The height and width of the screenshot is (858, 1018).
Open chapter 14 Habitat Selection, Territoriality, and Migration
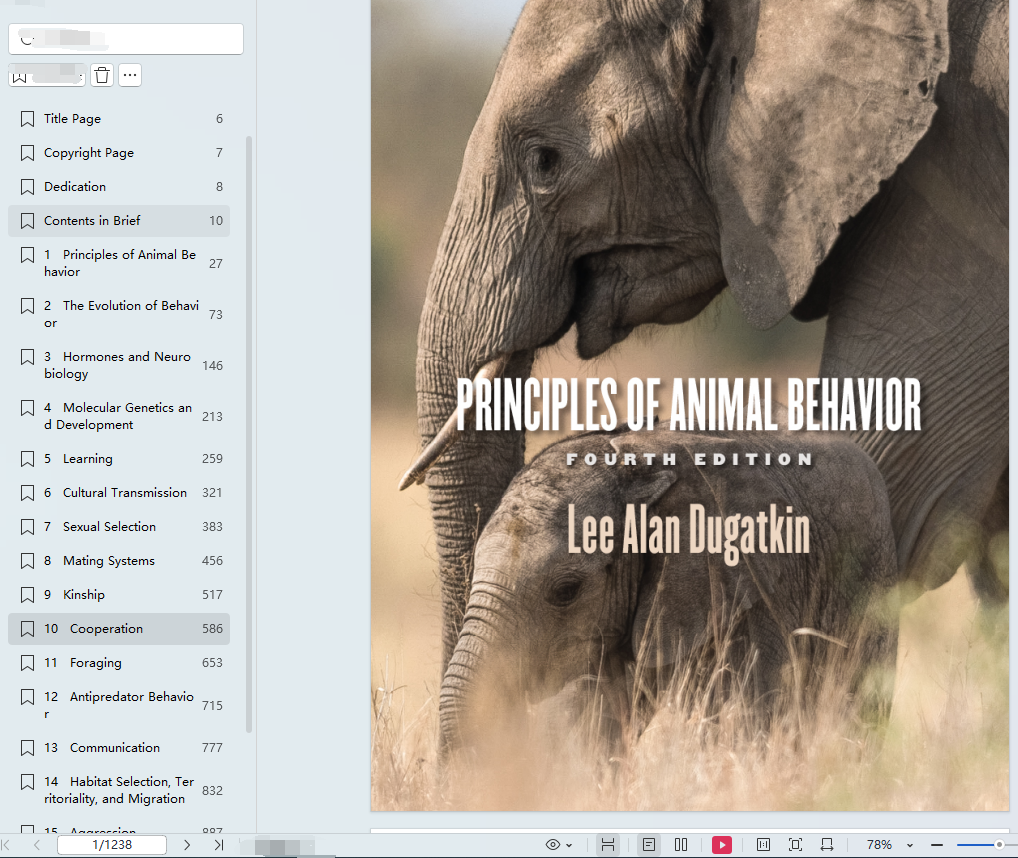pyautogui.click(x=119, y=790)
